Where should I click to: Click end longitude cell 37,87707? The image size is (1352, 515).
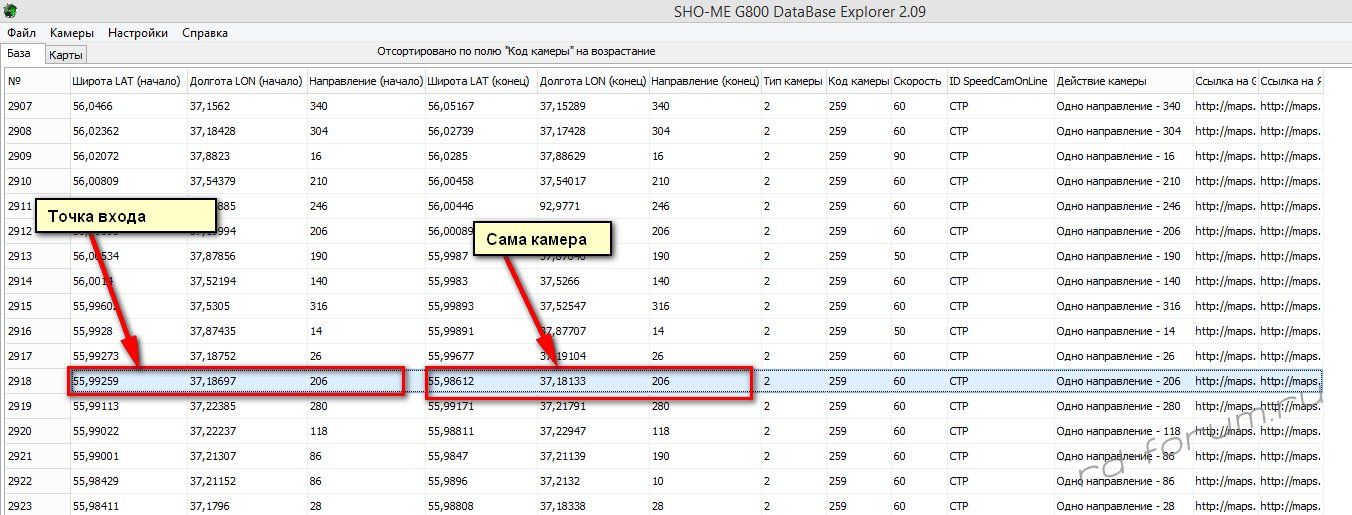pyautogui.click(x=593, y=331)
